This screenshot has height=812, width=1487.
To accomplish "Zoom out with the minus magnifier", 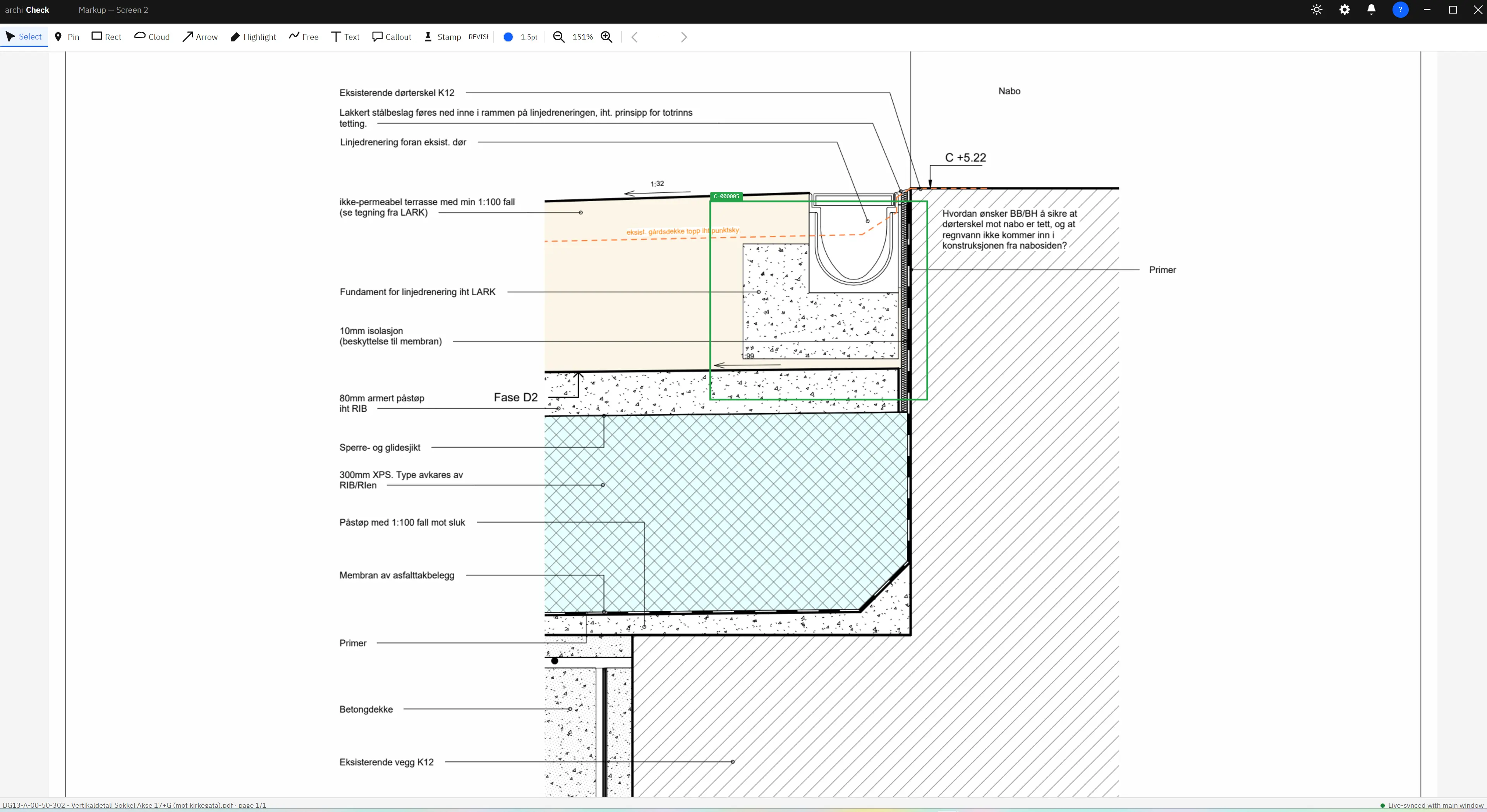I will point(559,37).
